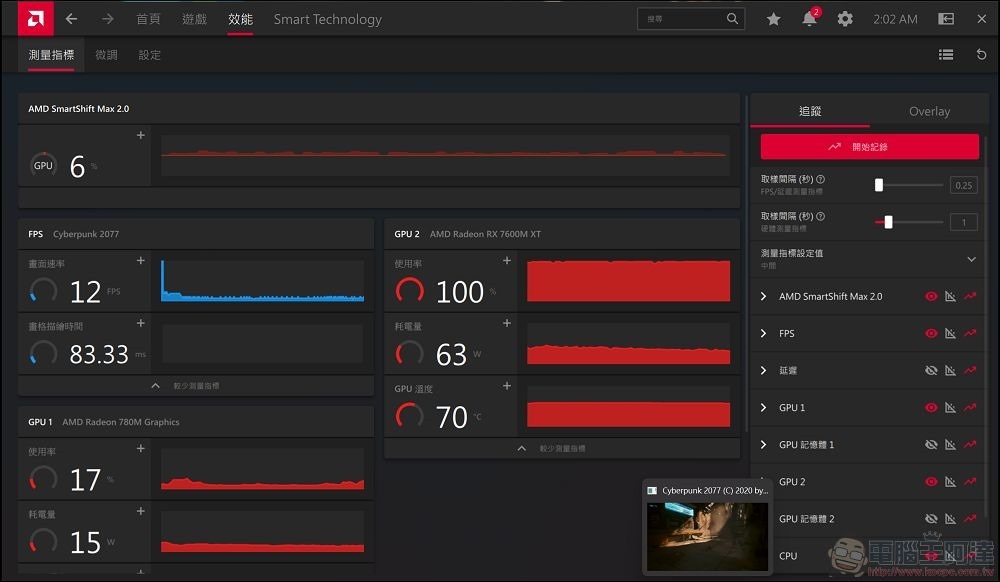This screenshot has width=1000, height=582.
Task: Click the search magnifier icon
Action: coord(732,18)
